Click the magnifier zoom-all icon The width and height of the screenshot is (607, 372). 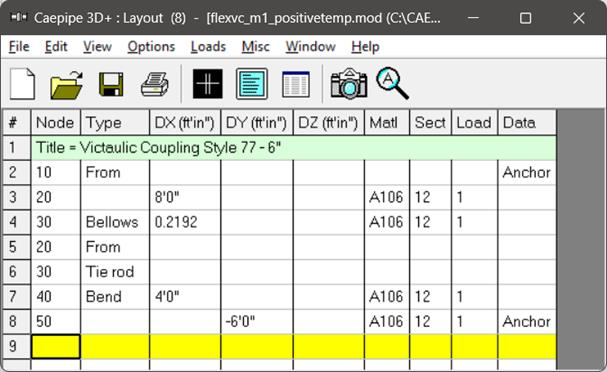point(392,83)
